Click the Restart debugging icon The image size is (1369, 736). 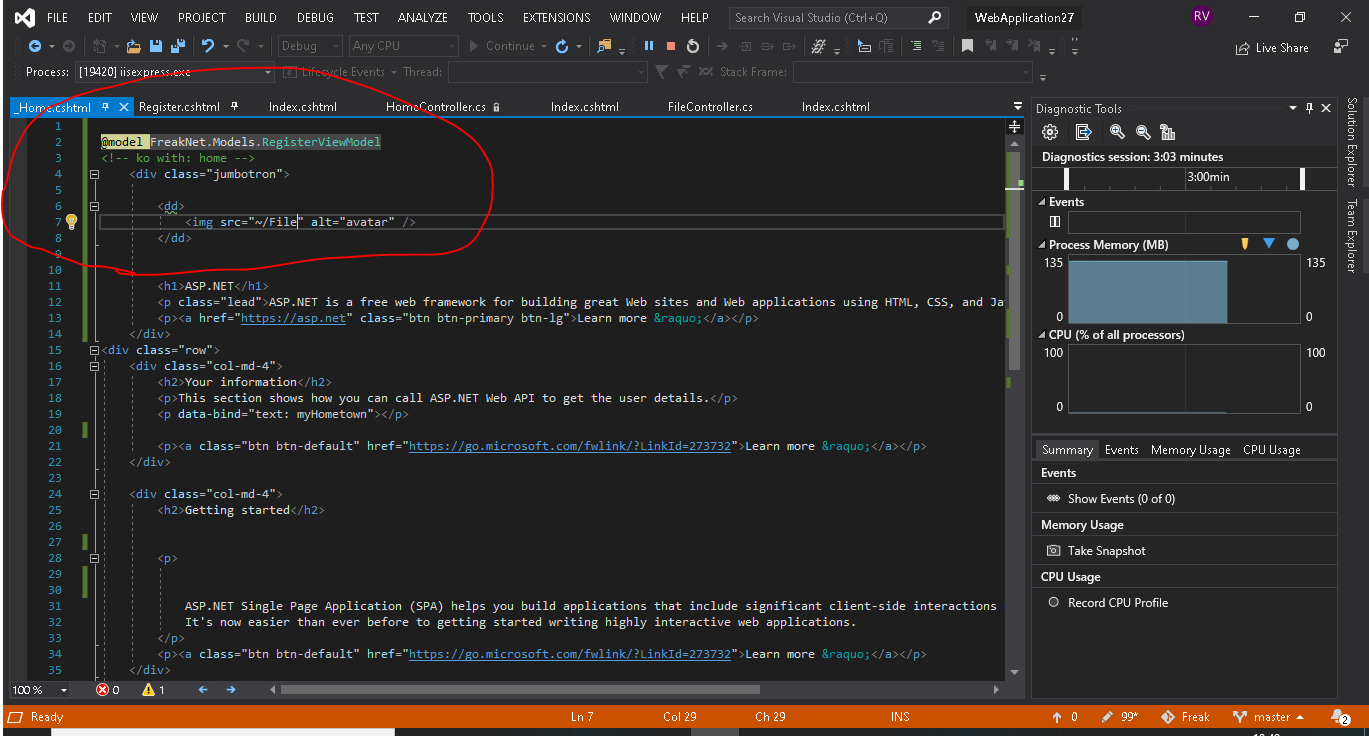[692, 46]
